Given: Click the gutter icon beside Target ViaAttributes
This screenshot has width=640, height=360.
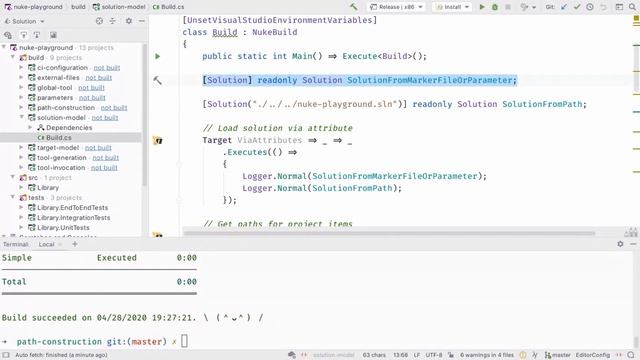Looking at the screenshot, I should point(158,141).
